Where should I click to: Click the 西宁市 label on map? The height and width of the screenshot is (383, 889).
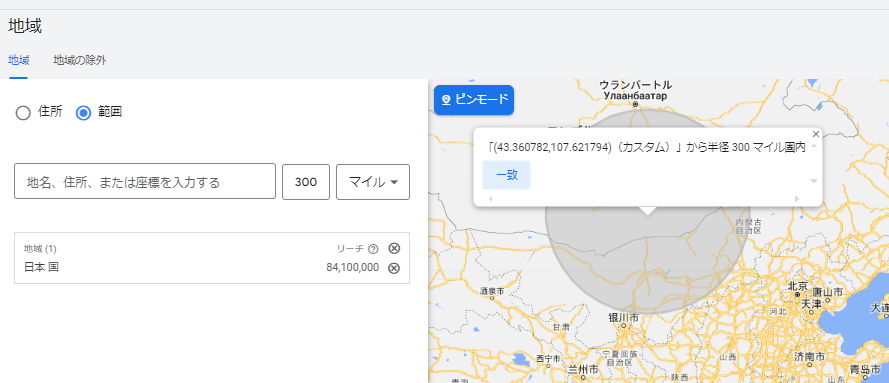pos(548,359)
